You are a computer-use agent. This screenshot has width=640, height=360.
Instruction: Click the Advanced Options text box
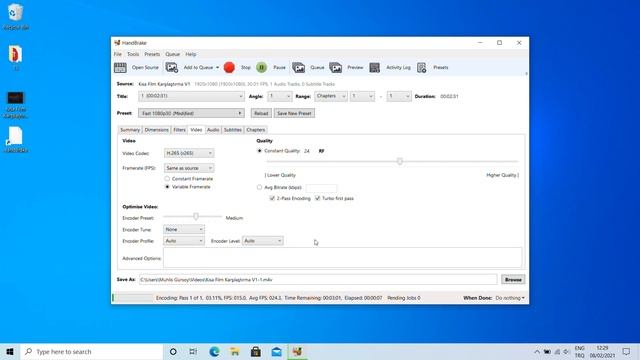tap(342, 258)
